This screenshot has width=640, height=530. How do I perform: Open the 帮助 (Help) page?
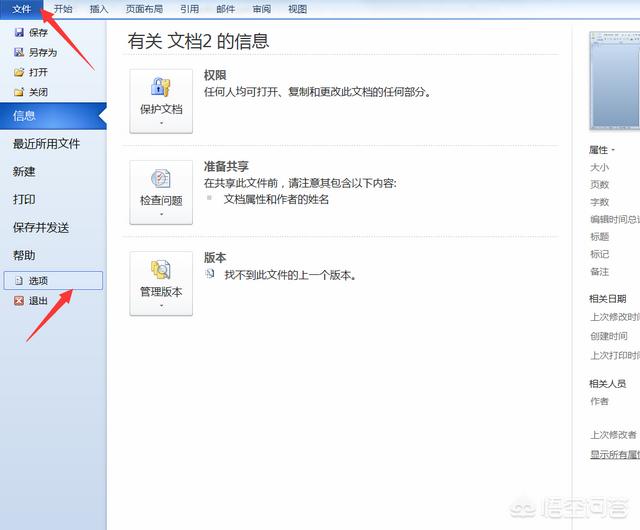[x=24, y=255]
